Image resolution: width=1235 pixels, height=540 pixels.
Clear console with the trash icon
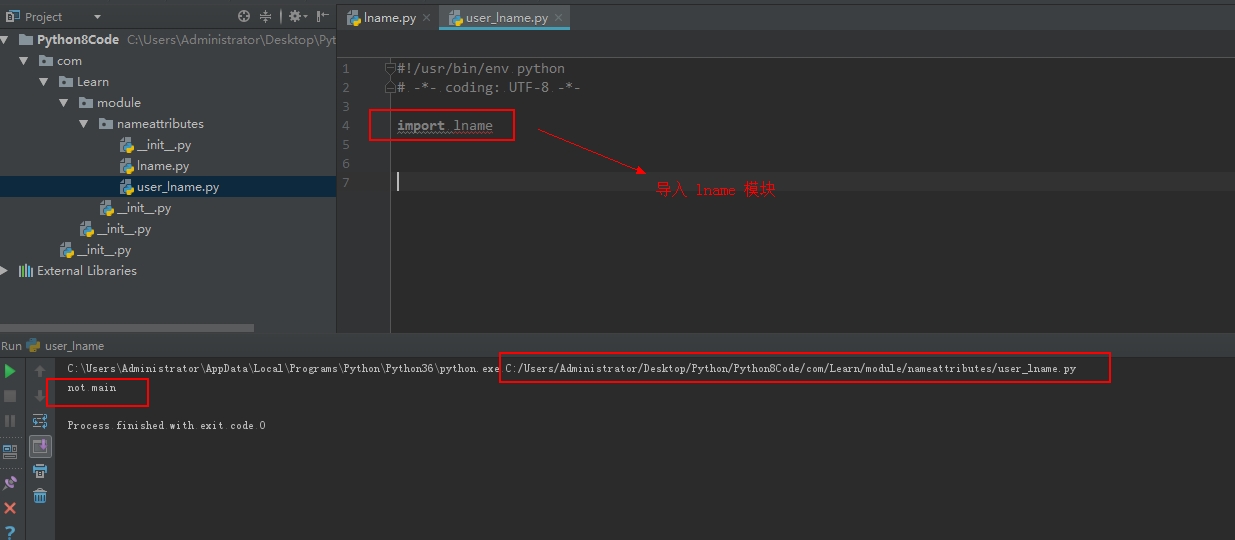(40, 496)
